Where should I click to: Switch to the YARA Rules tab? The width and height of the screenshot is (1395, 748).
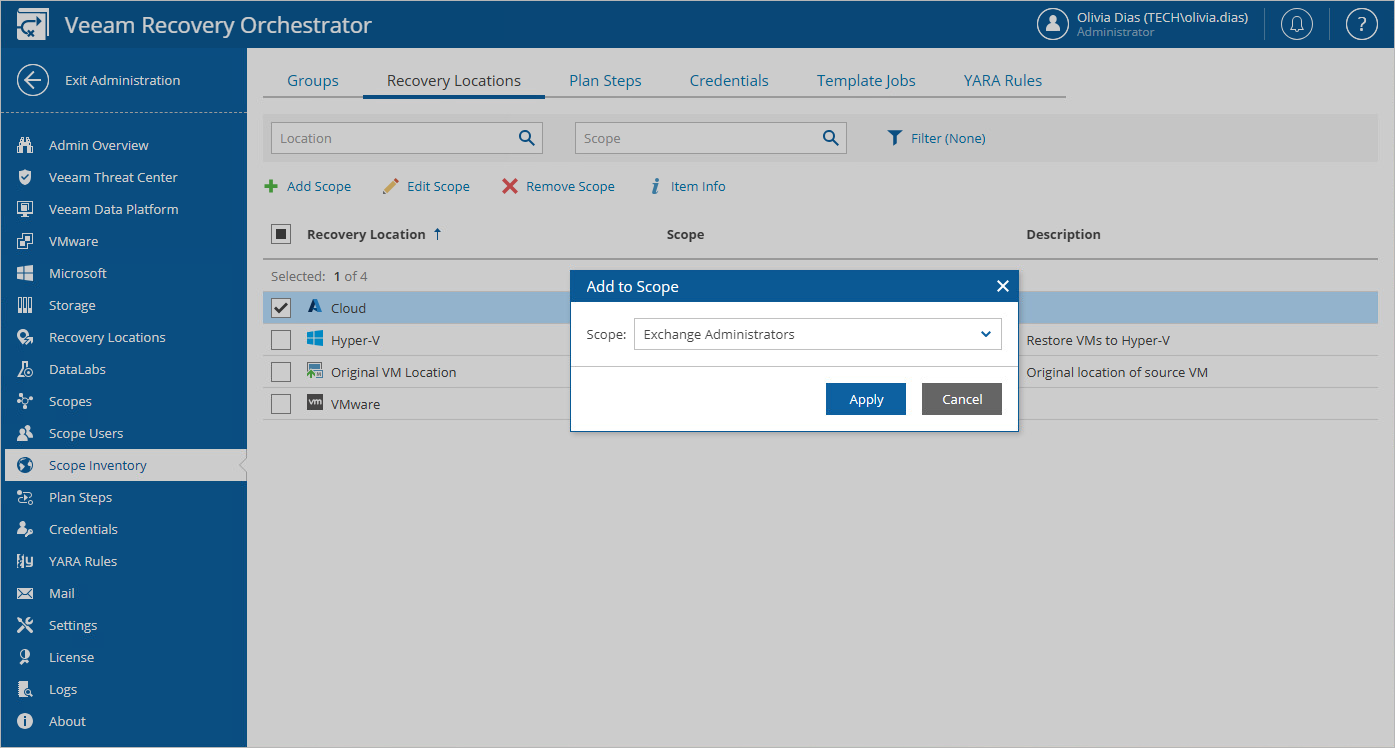(1003, 81)
